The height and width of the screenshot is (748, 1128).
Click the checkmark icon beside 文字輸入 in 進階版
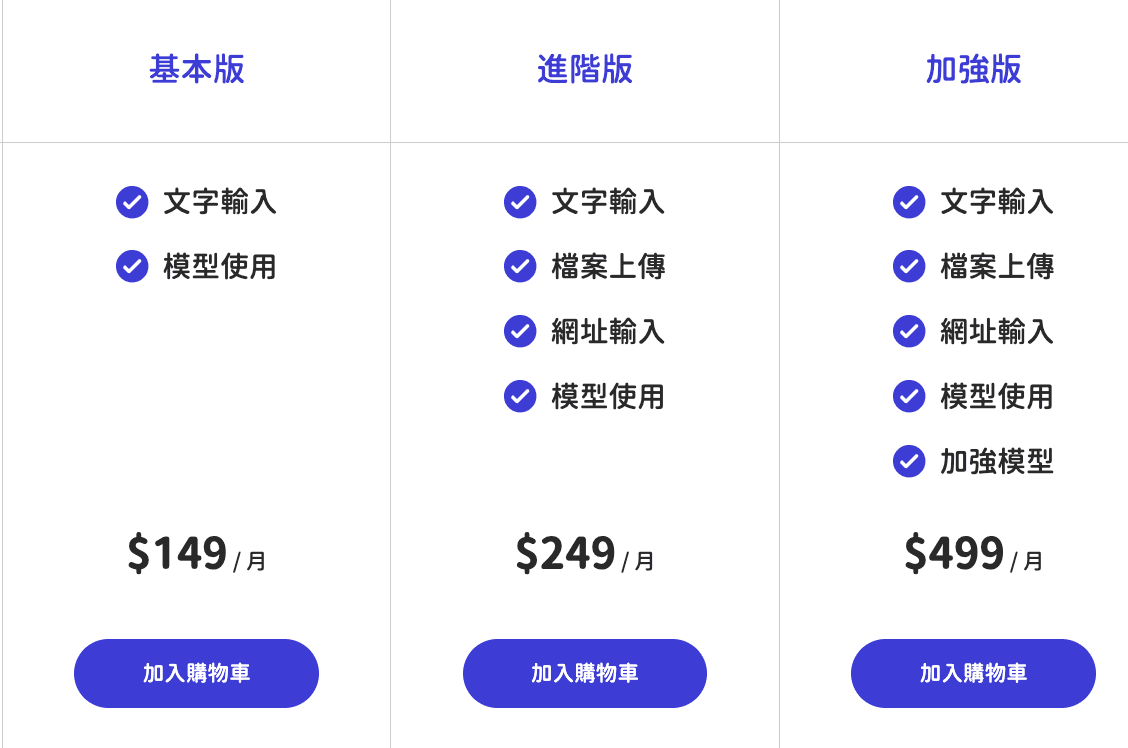(520, 202)
